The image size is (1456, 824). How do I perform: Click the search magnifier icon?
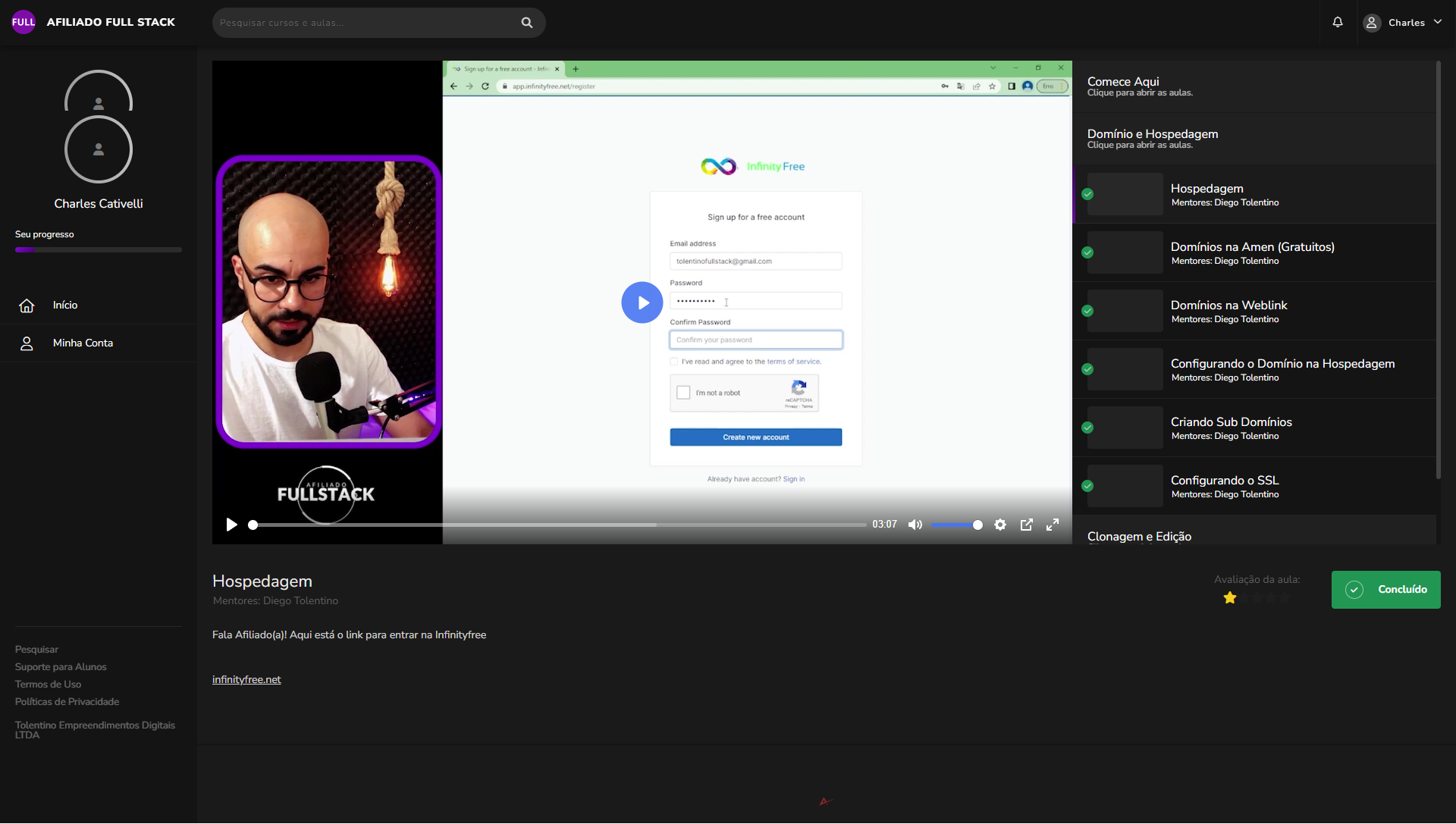point(527,23)
